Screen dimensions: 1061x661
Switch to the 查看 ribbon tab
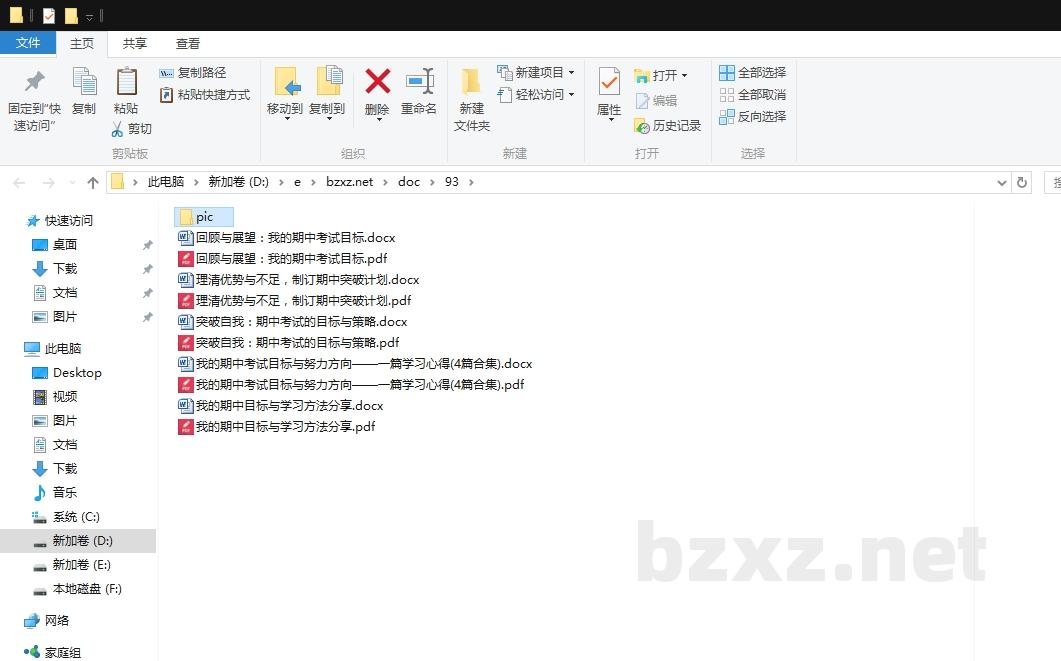188,44
